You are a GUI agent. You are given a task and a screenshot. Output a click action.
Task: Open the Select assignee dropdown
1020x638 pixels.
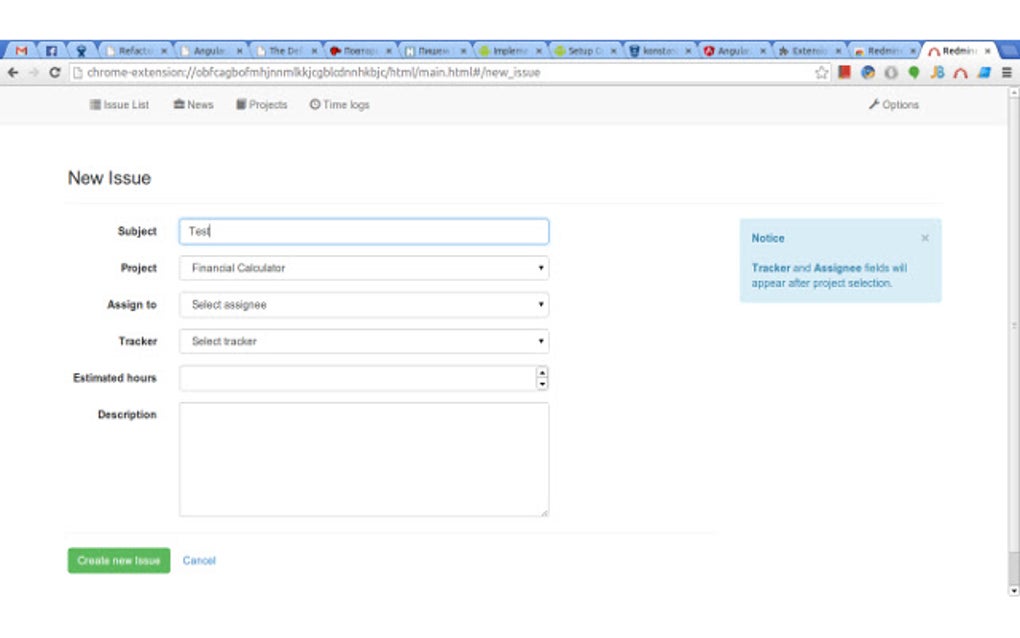coord(363,304)
